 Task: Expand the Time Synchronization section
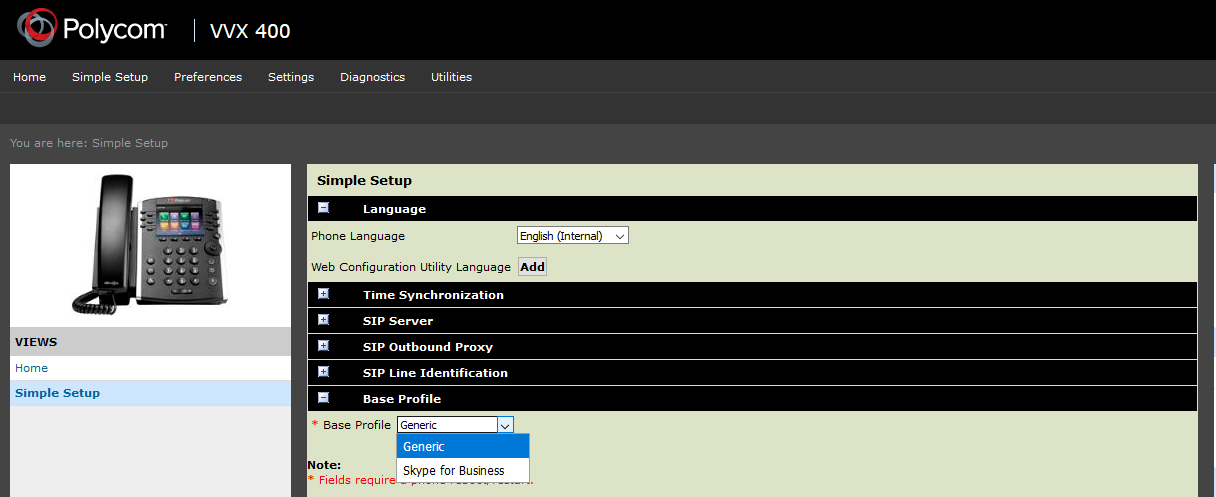coord(323,294)
